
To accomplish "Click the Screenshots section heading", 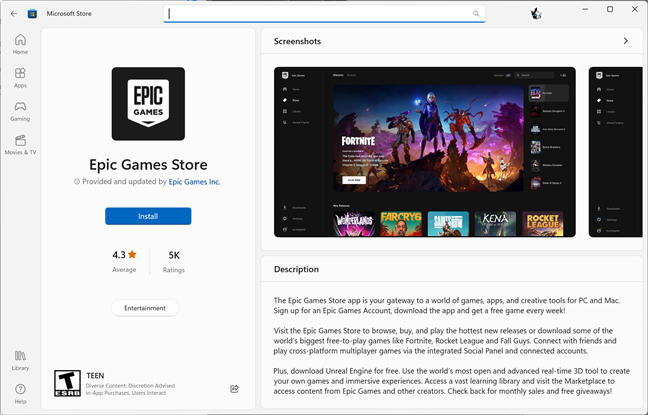I will click(x=297, y=41).
